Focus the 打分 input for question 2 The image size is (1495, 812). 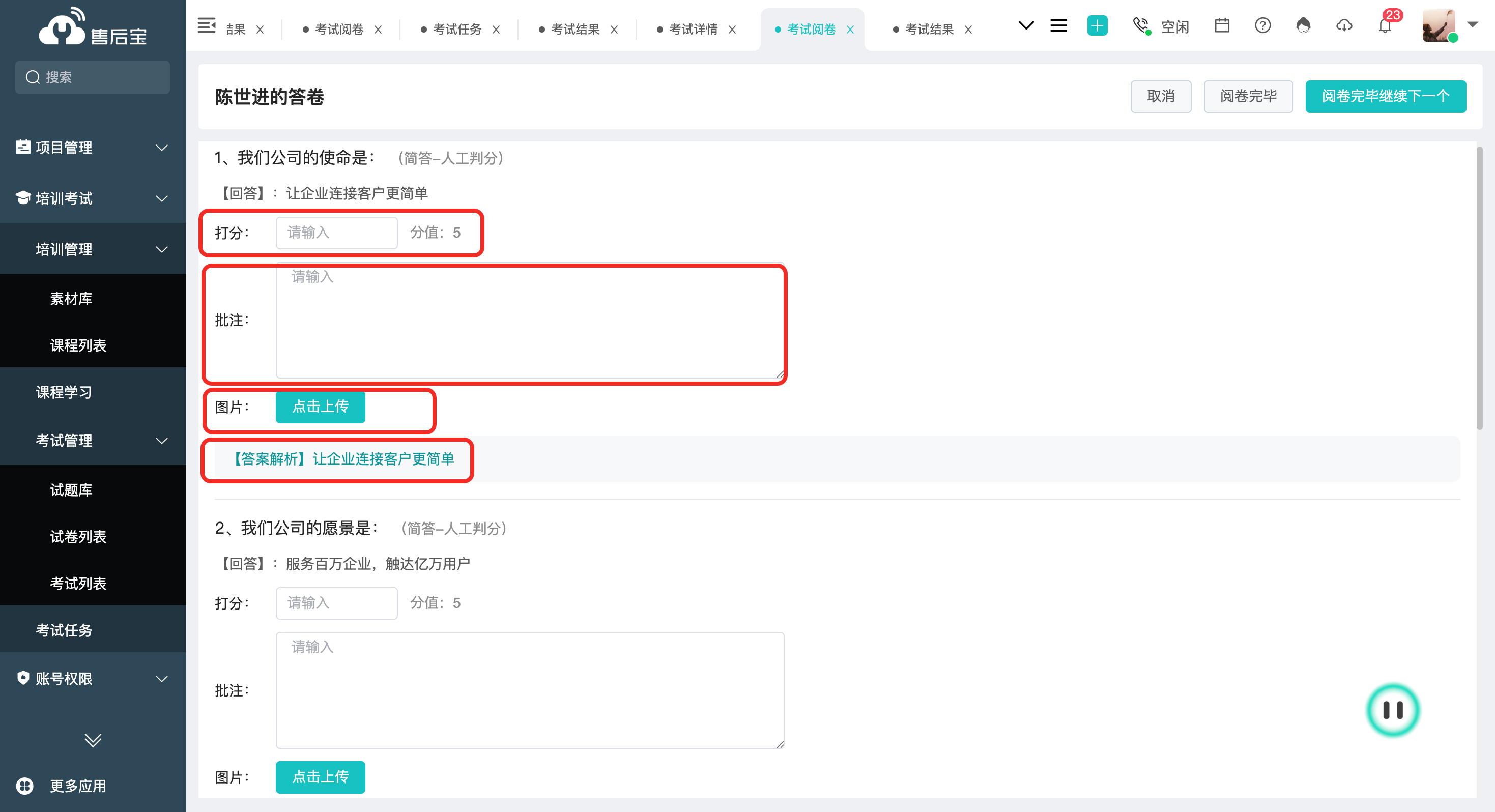337,603
